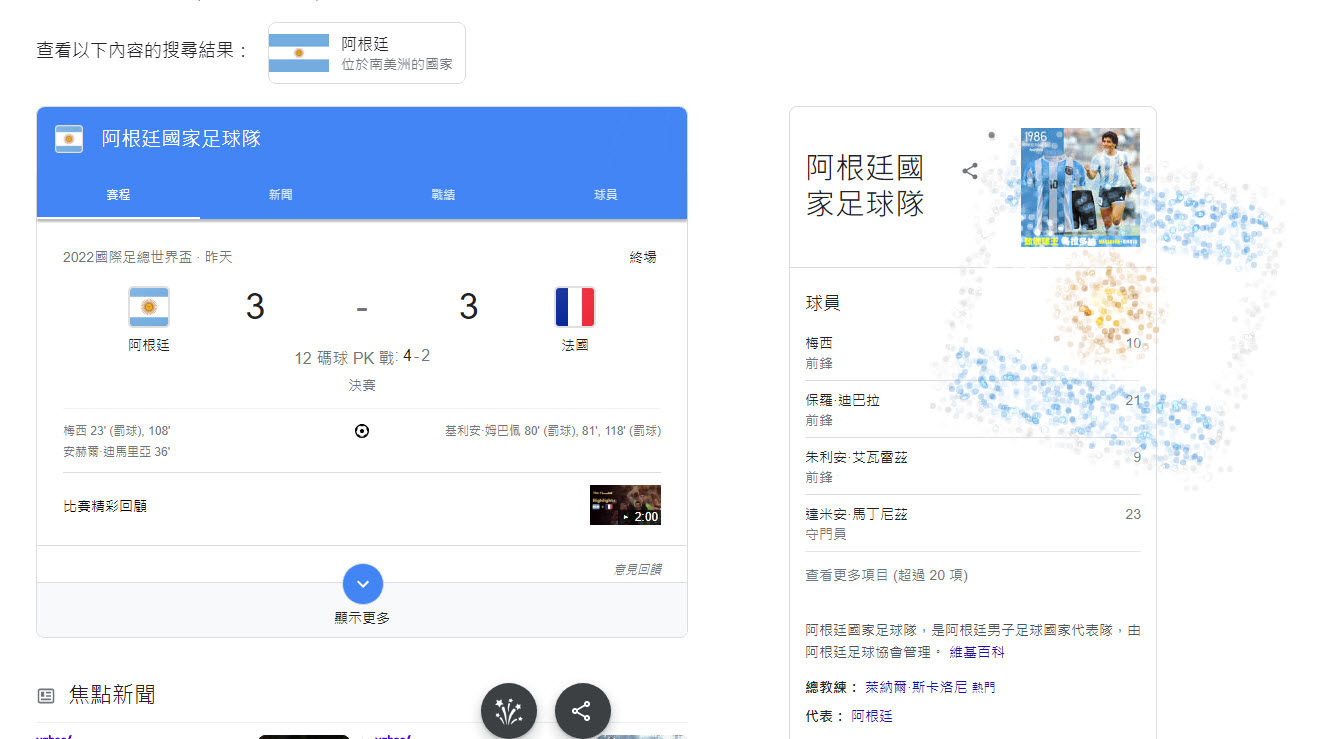The image size is (1340, 739).
Task: Expand match card with the blue chevron button
Action: 362,584
